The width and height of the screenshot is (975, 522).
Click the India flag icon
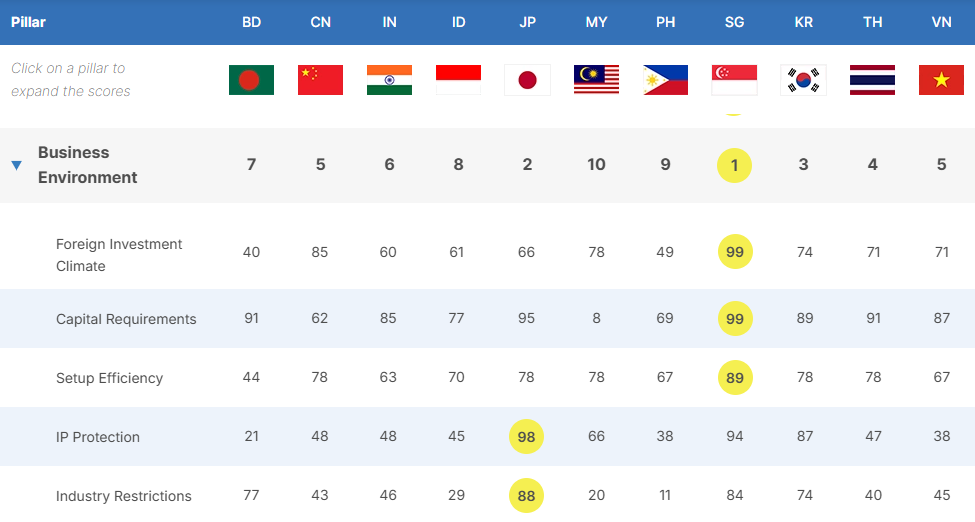tap(389, 80)
